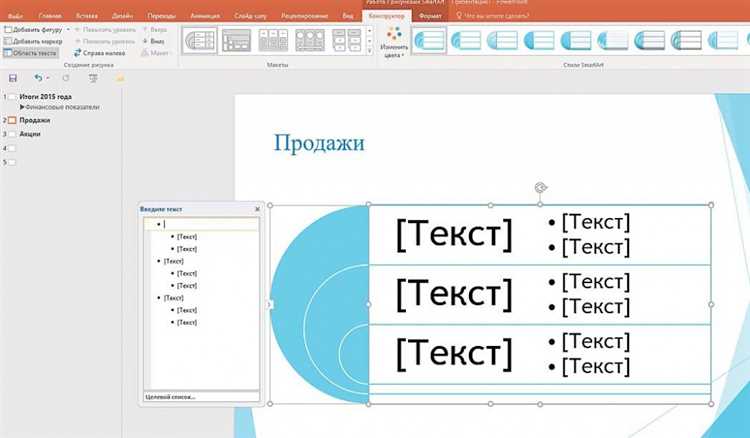750x438 pixels.
Task: Select slide 2 'Продажи' in outline
Action: 34,120
